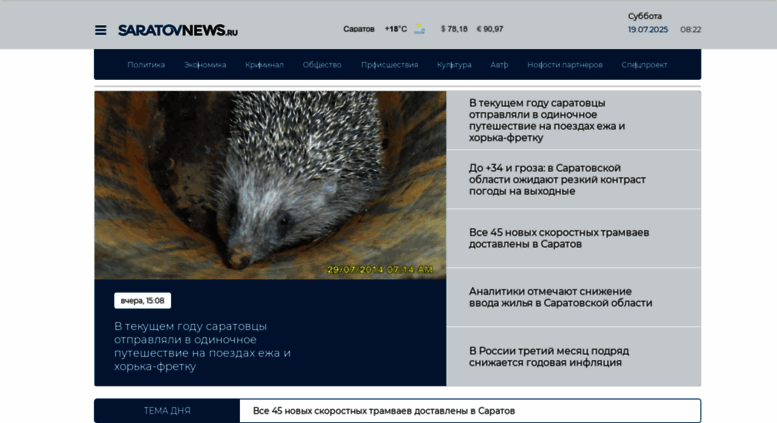Go to the Криминал section

pos(264,65)
